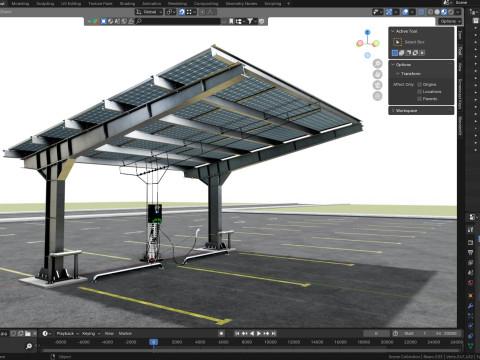Toggle camera view button
Viewport: 480px width, 360px height.
377,85
